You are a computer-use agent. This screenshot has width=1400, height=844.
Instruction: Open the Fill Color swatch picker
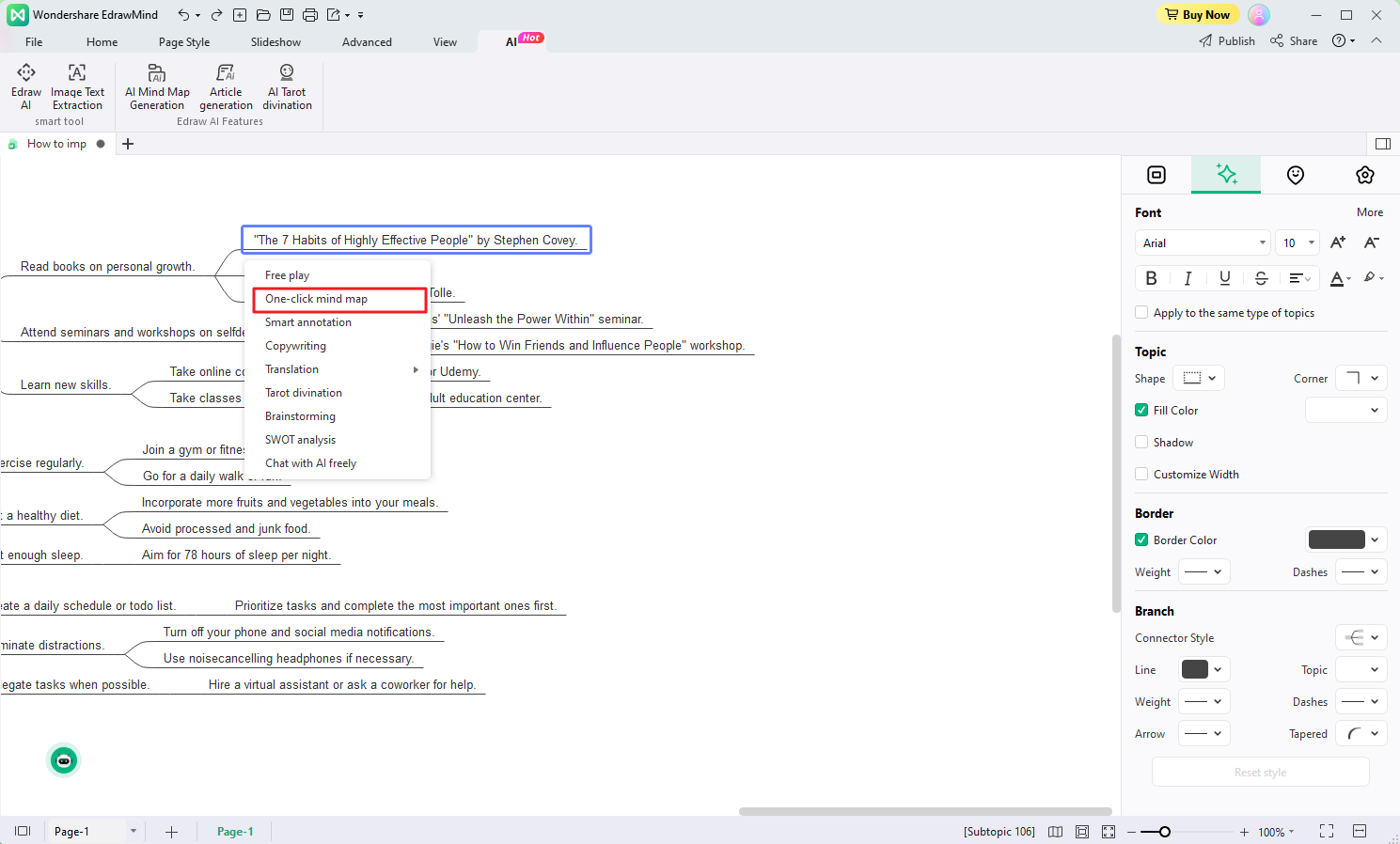click(1345, 410)
